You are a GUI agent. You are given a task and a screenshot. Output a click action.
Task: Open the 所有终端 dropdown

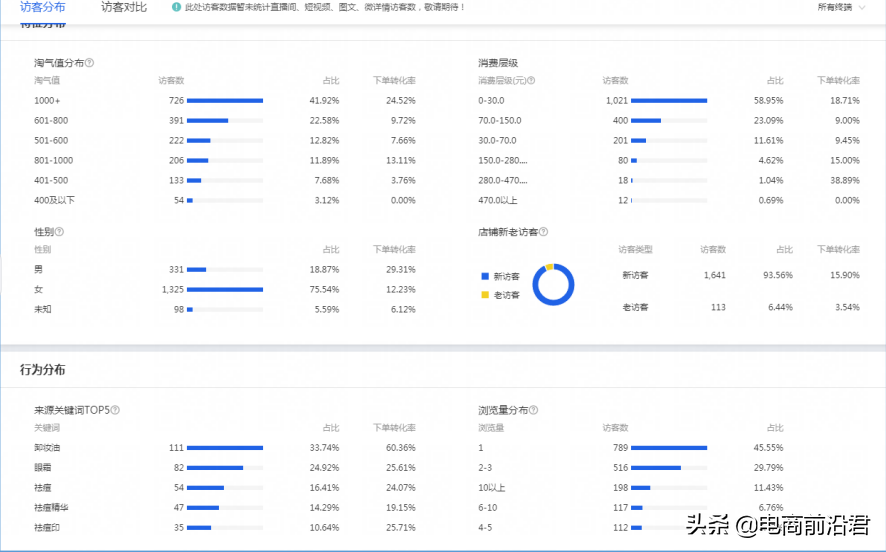click(841, 7)
